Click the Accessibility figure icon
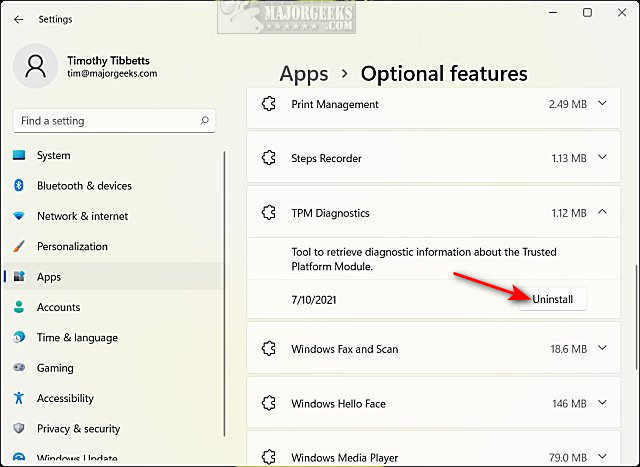 19,398
